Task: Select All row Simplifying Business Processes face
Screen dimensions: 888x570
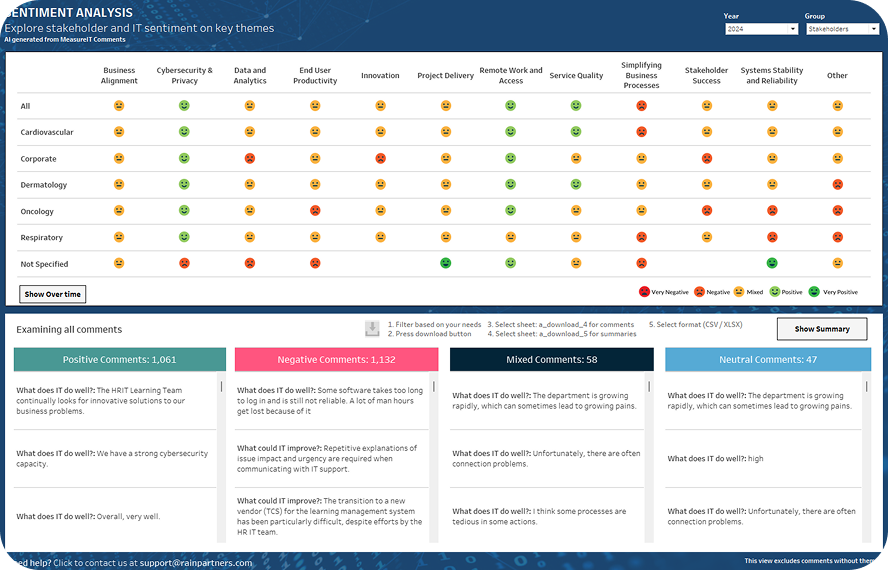Action: point(641,105)
